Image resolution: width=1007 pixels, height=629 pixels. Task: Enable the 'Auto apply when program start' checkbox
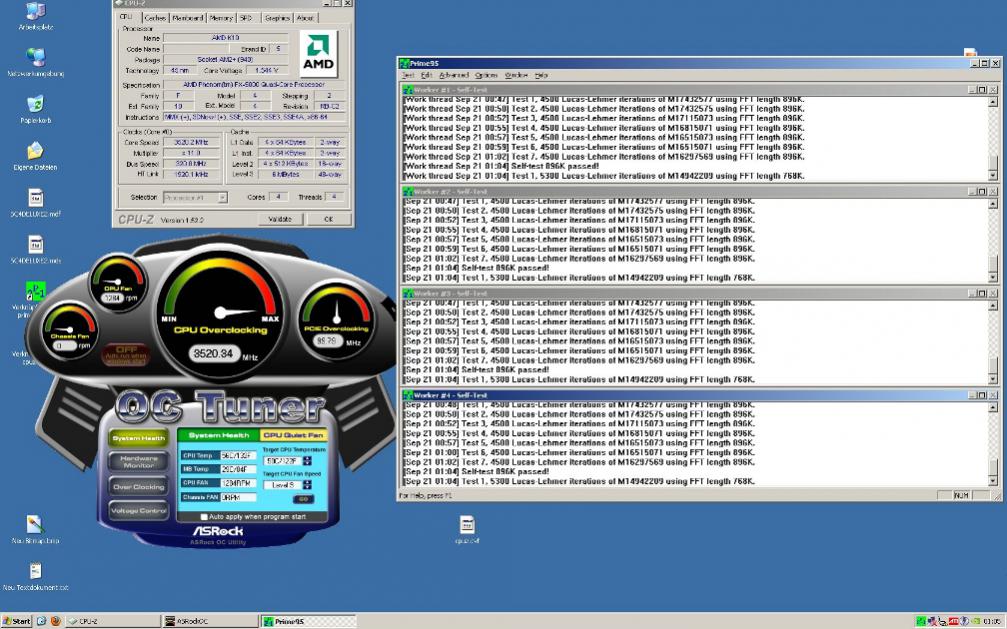tap(205, 517)
